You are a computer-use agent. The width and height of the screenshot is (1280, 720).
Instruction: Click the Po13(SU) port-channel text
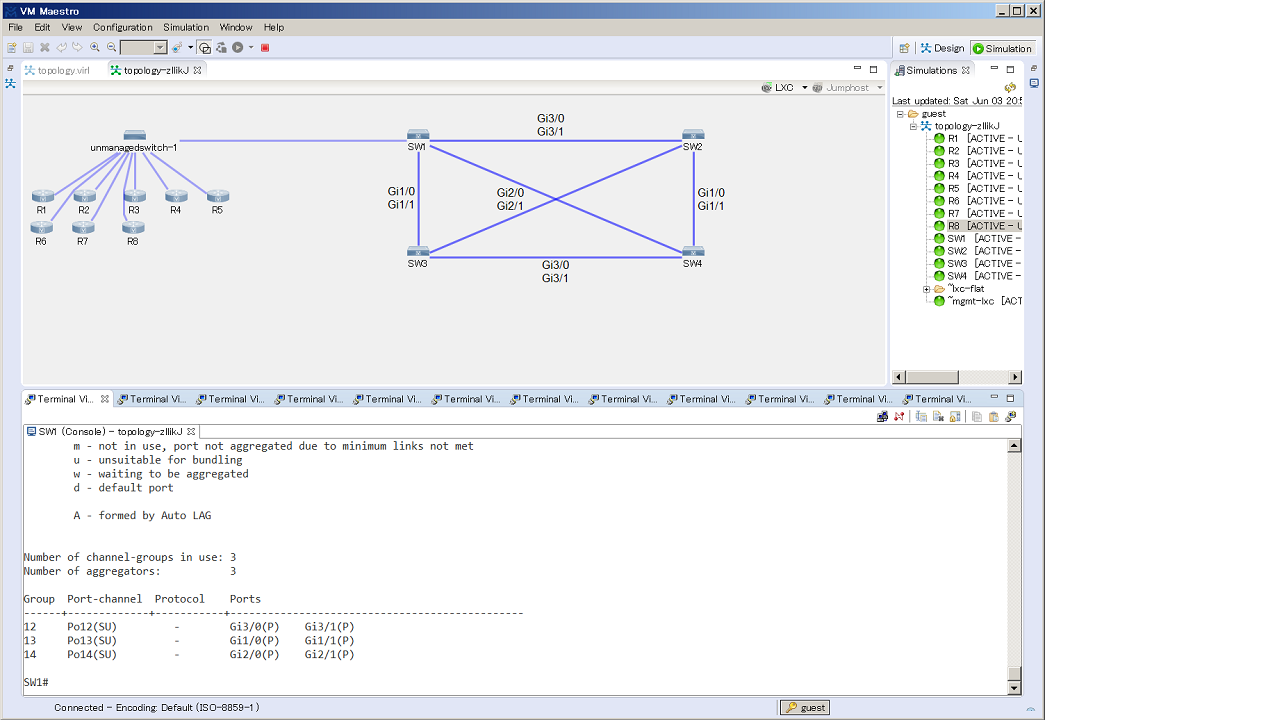[92, 641]
